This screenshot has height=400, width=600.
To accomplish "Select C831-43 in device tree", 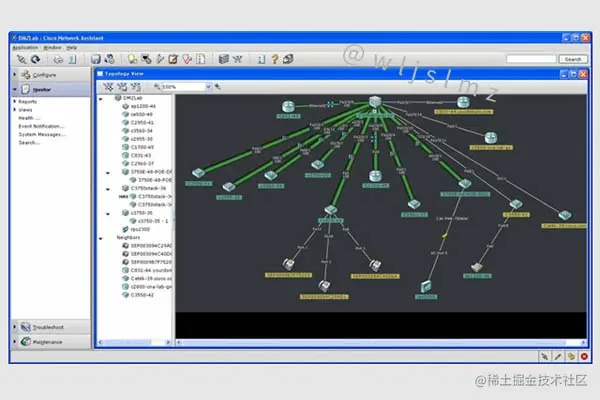I will (141, 155).
